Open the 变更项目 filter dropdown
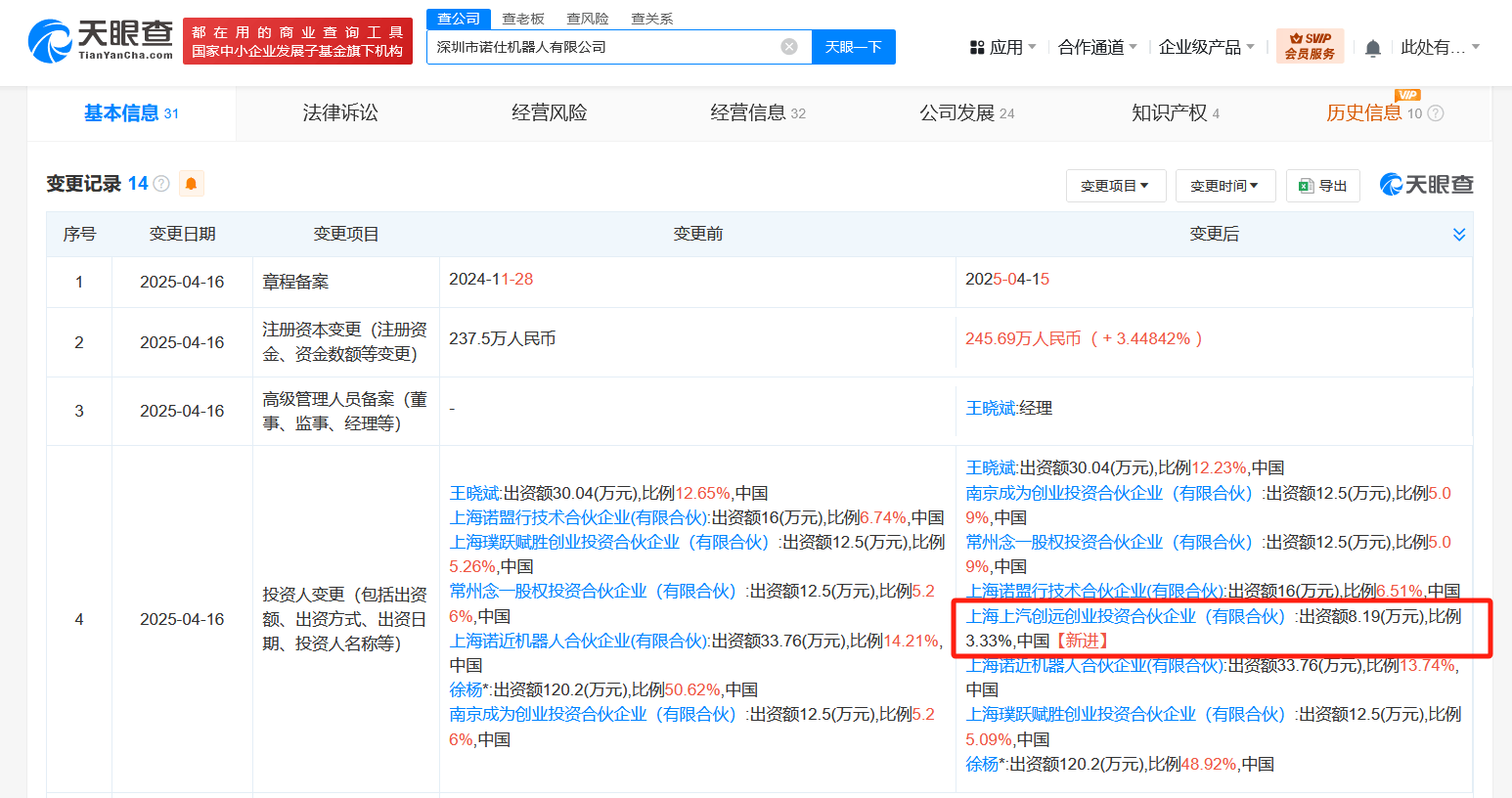 [x=1116, y=186]
